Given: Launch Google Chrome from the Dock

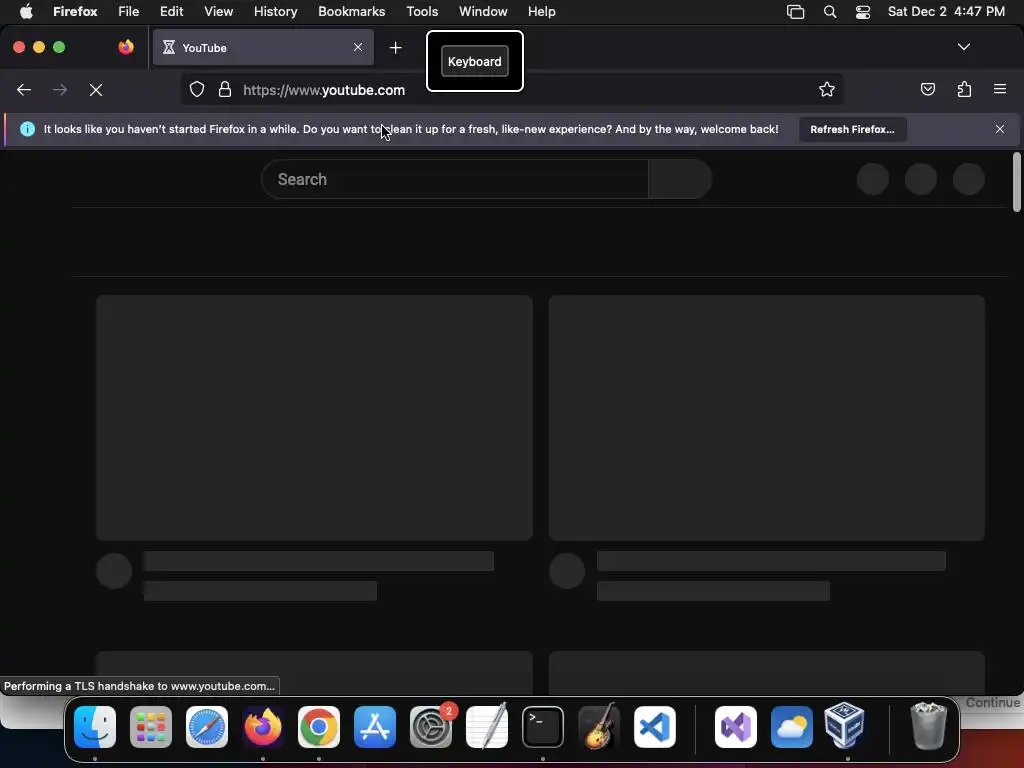Looking at the screenshot, I should pos(319,727).
